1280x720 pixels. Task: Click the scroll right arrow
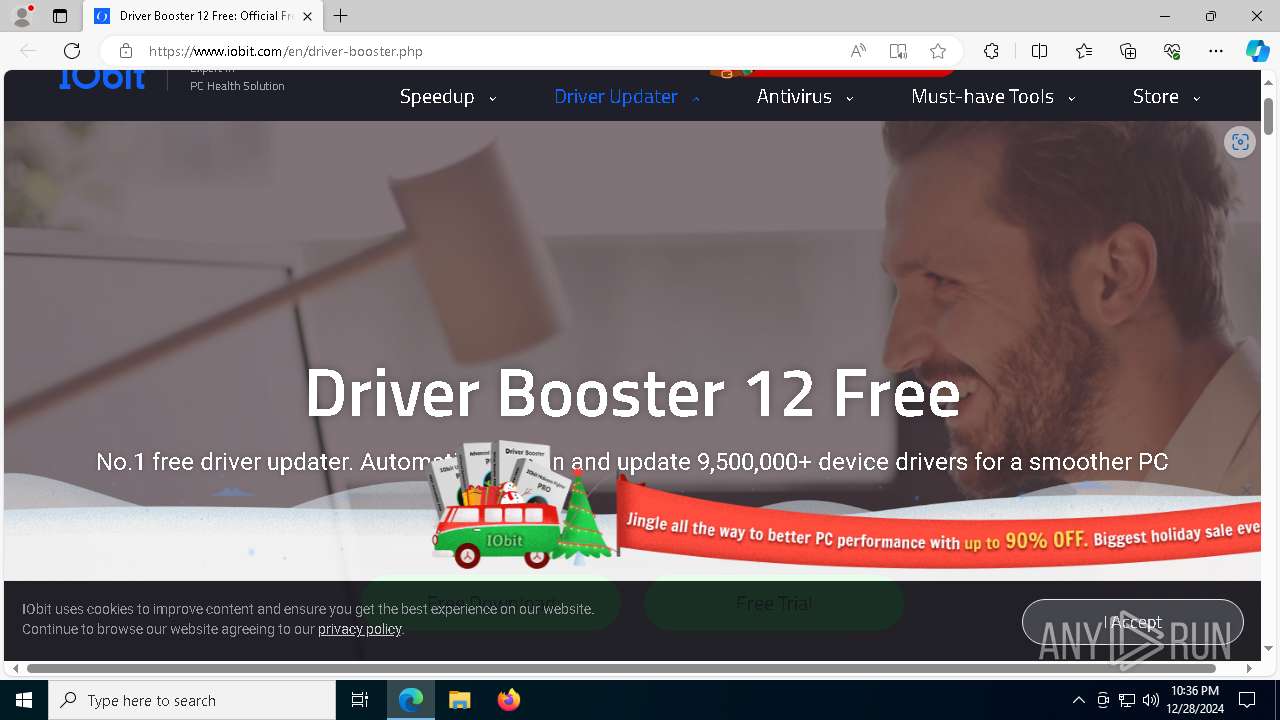(x=1249, y=668)
